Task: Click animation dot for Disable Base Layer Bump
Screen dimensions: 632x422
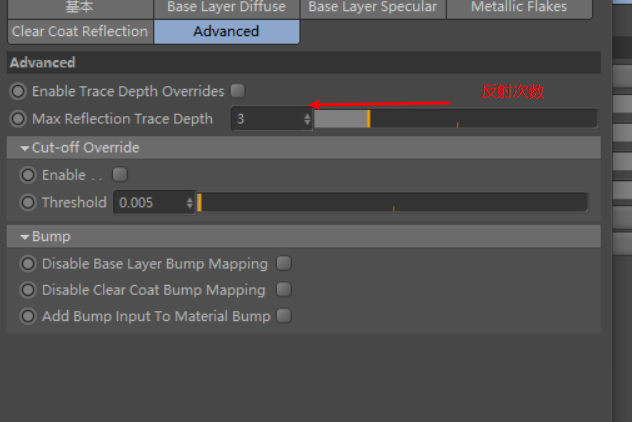Action: click(x=28, y=264)
